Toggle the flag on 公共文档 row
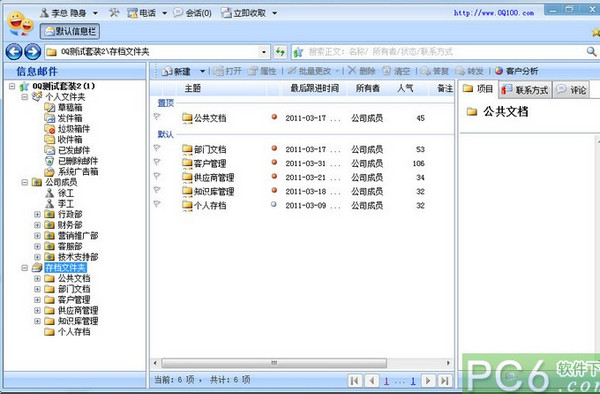The height and width of the screenshot is (394, 600). 157,116
